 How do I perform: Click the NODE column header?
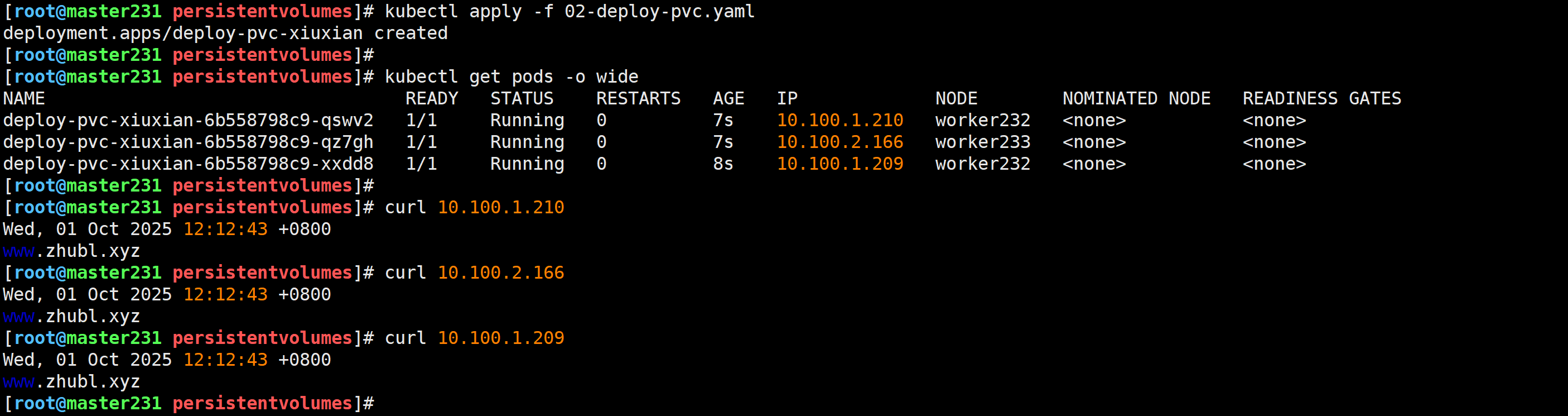[956, 99]
